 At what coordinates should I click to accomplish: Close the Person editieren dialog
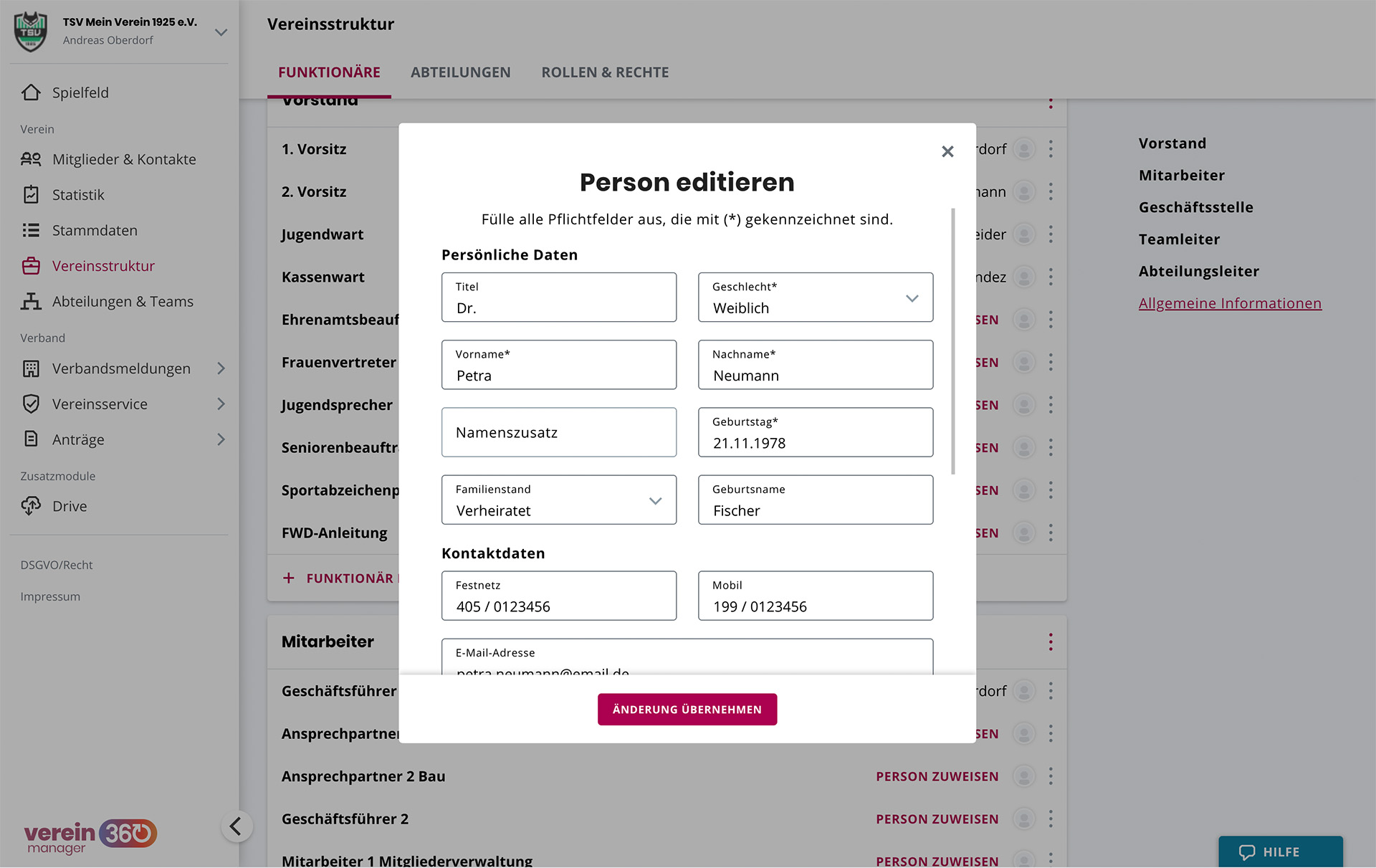click(947, 151)
